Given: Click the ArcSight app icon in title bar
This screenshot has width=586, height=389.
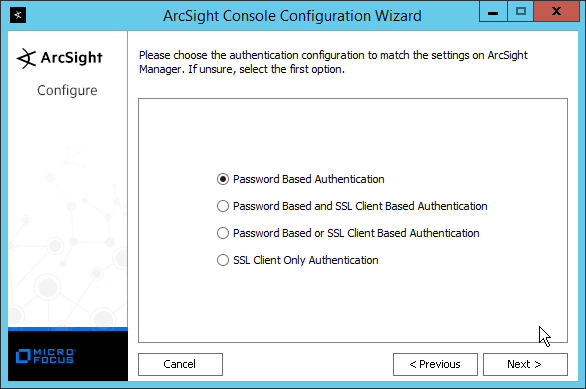Looking at the screenshot, I should click(18, 15).
